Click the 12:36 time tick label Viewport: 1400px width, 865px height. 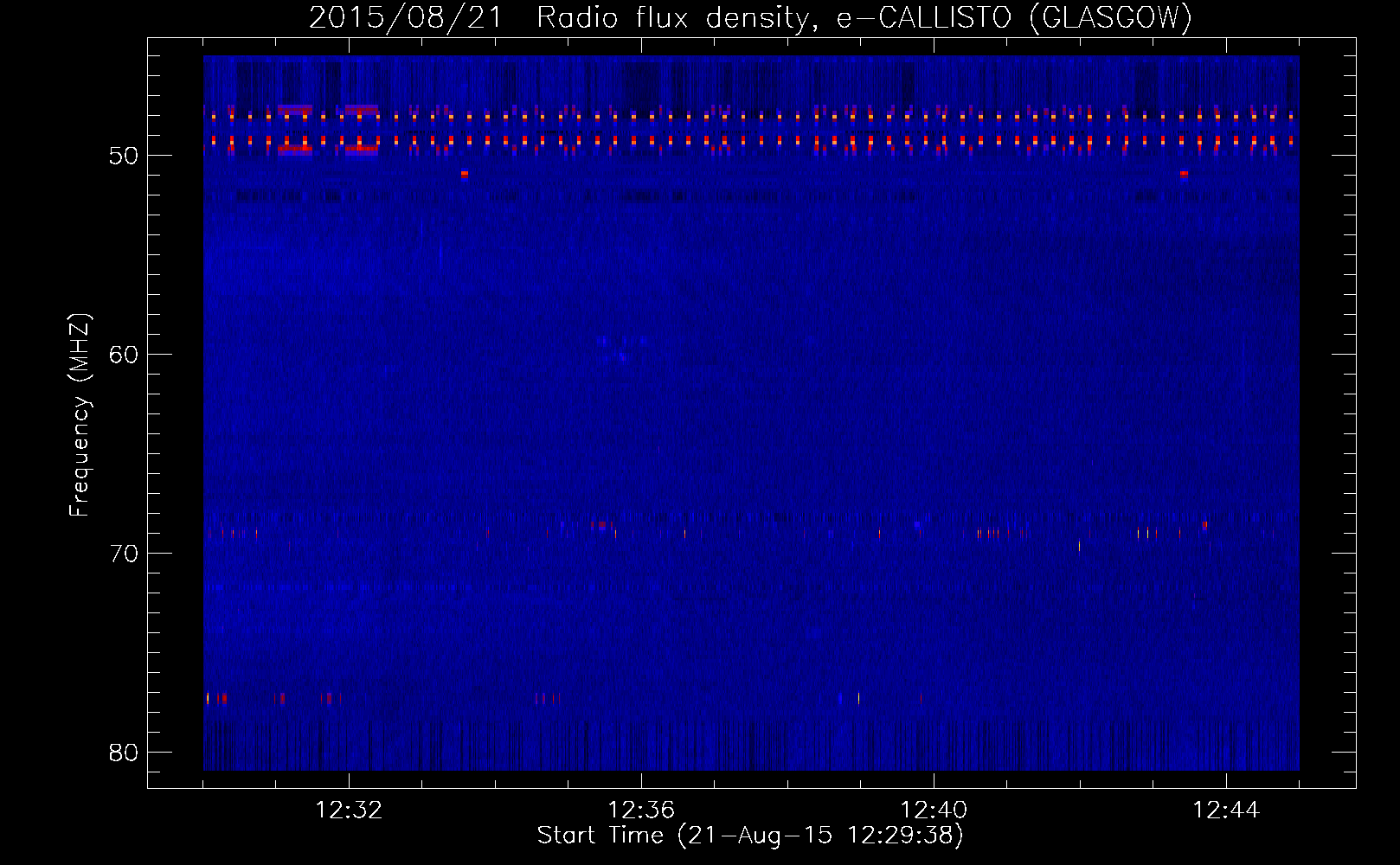click(x=641, y=811)
